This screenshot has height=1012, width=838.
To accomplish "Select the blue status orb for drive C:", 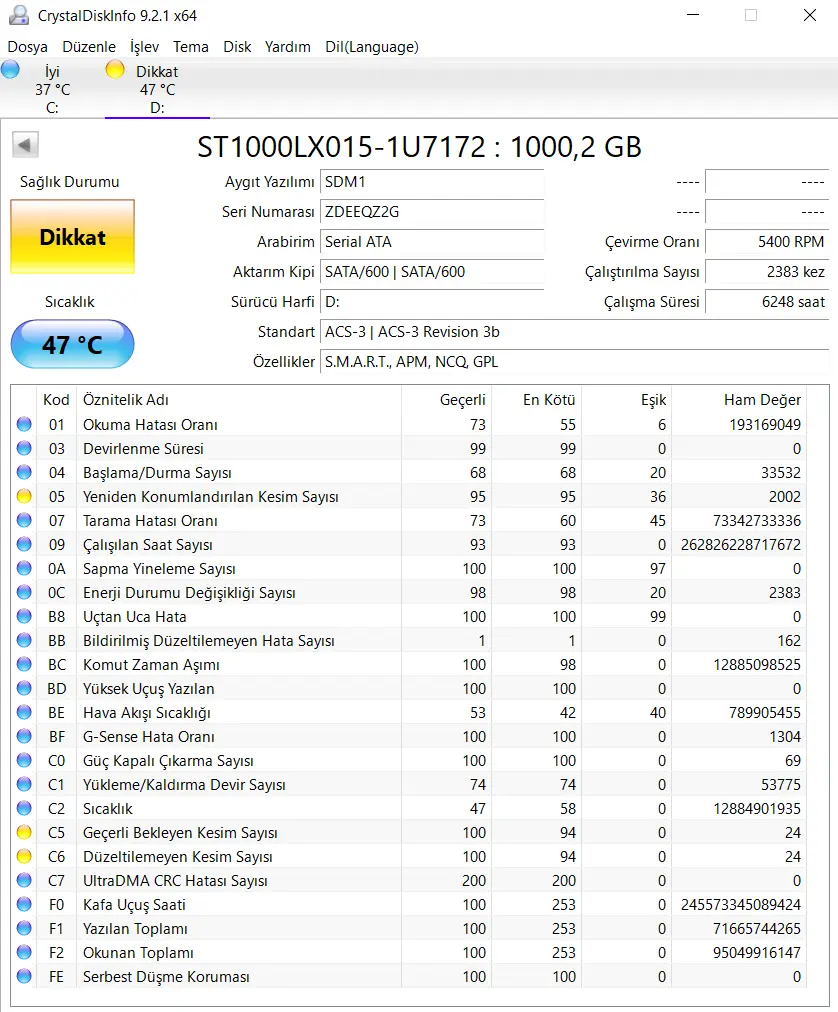I will pyautogui.click(x=10, y=69).
